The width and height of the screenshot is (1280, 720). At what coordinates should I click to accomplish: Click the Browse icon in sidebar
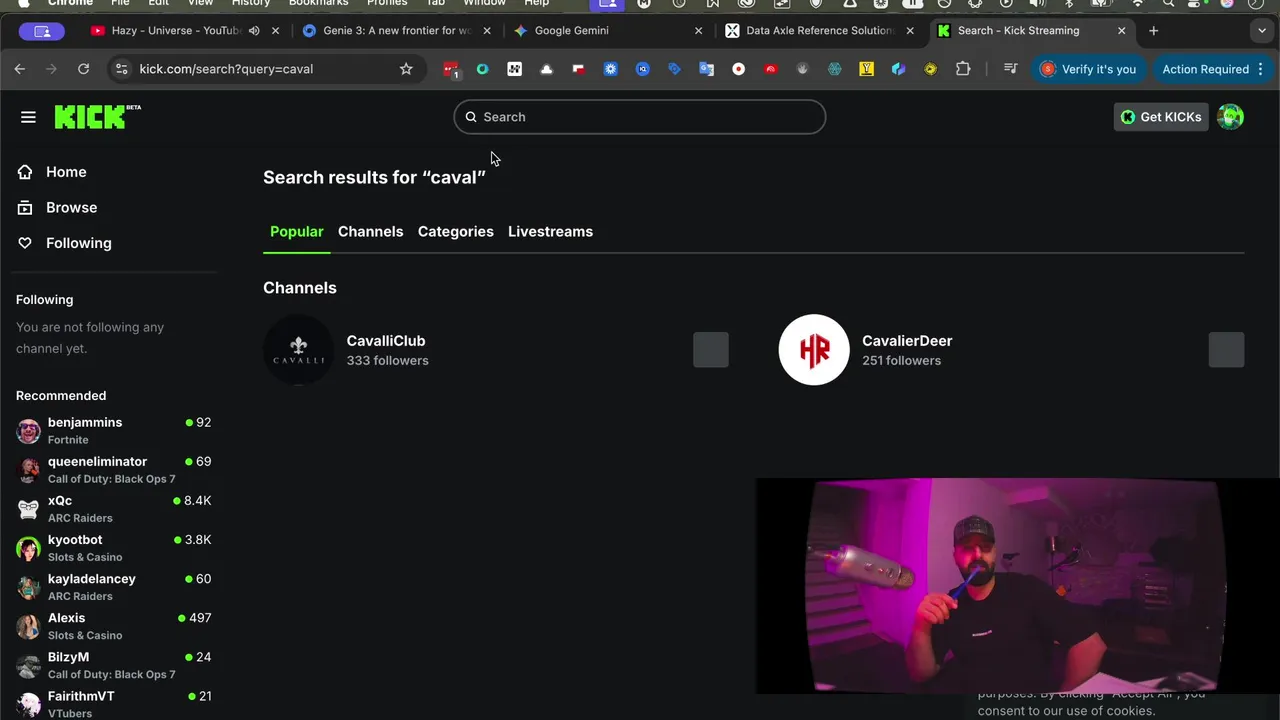(25, 208)
